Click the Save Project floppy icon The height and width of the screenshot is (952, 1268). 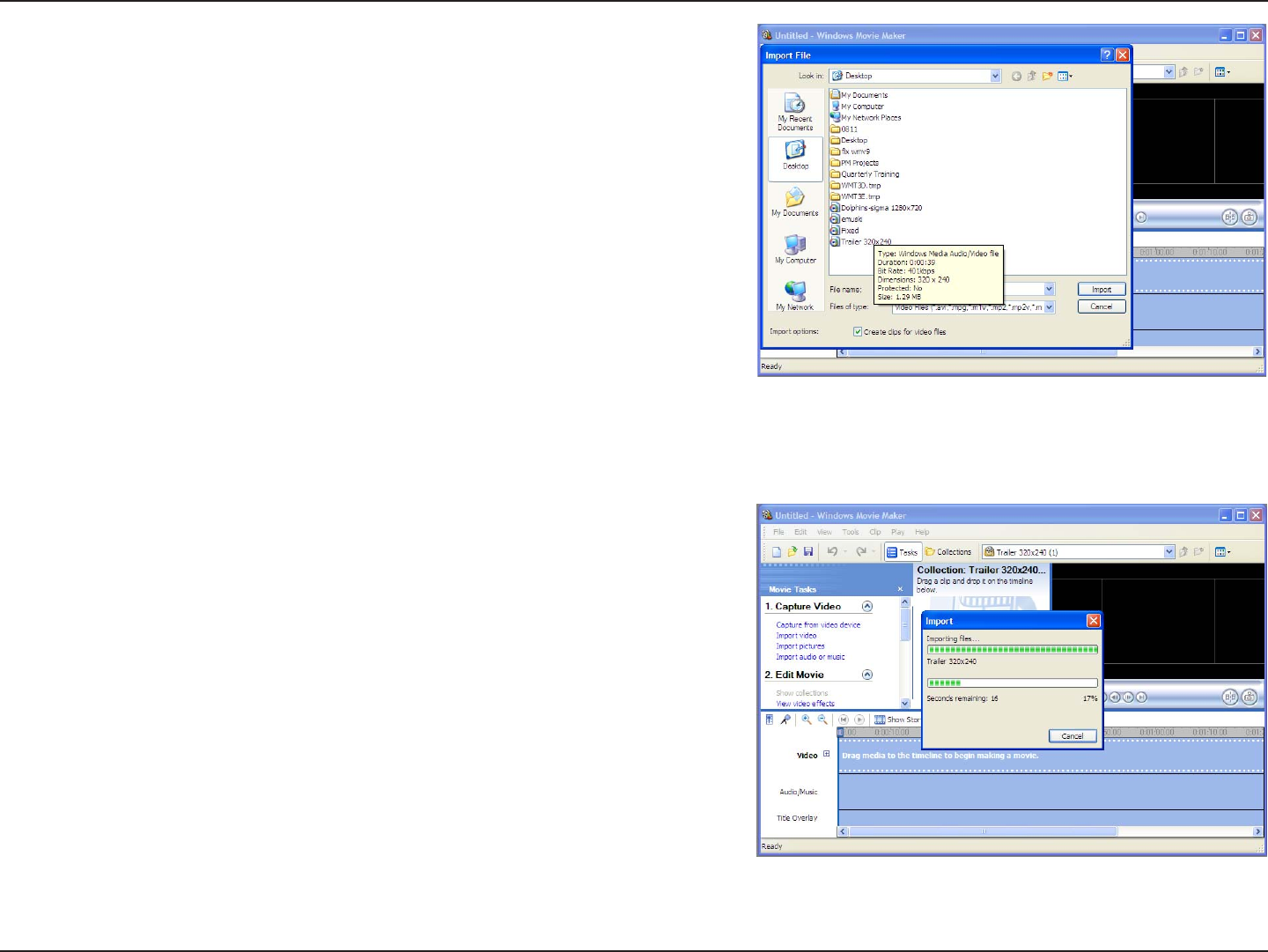click(x=807, y=552)
